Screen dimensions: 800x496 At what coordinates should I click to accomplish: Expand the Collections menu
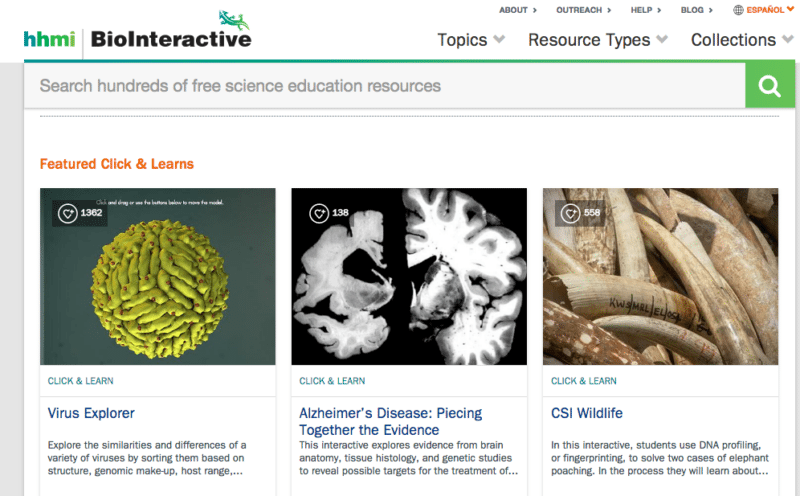(x=741, y=40)
